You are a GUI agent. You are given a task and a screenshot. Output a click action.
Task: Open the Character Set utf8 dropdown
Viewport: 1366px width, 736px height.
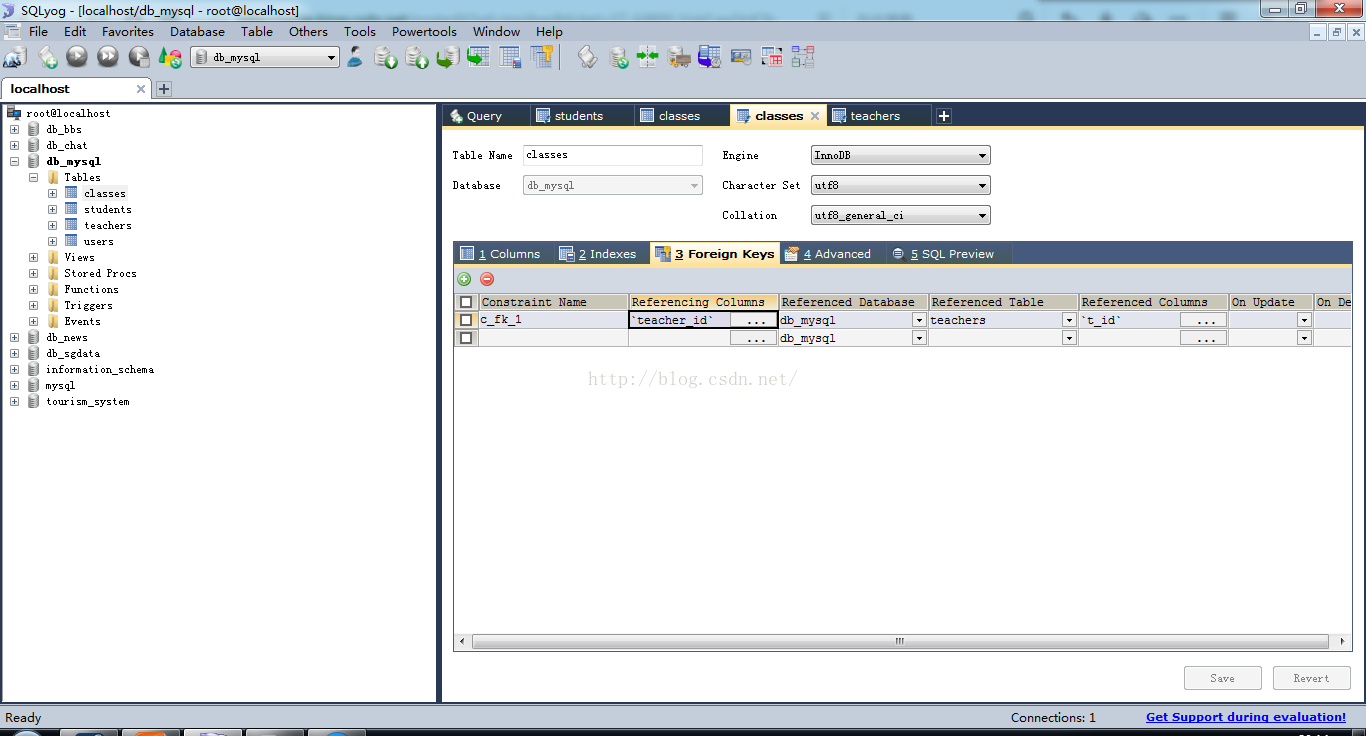tap(900, 185)
